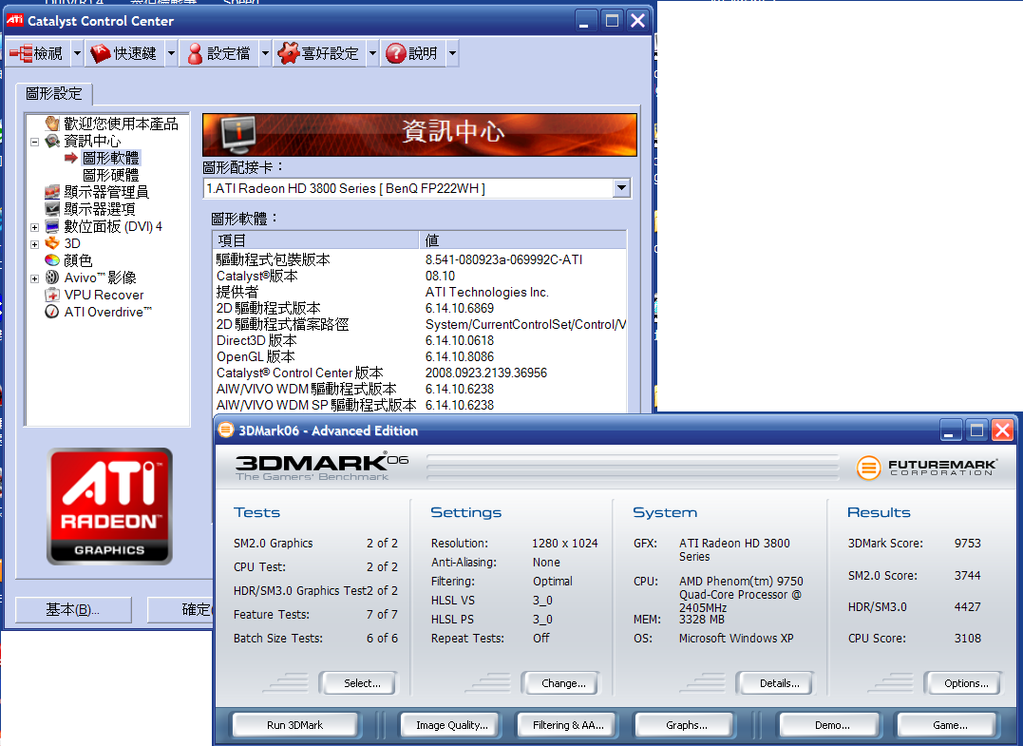Select the 圖形設定 tab

[x=54, y=94]
